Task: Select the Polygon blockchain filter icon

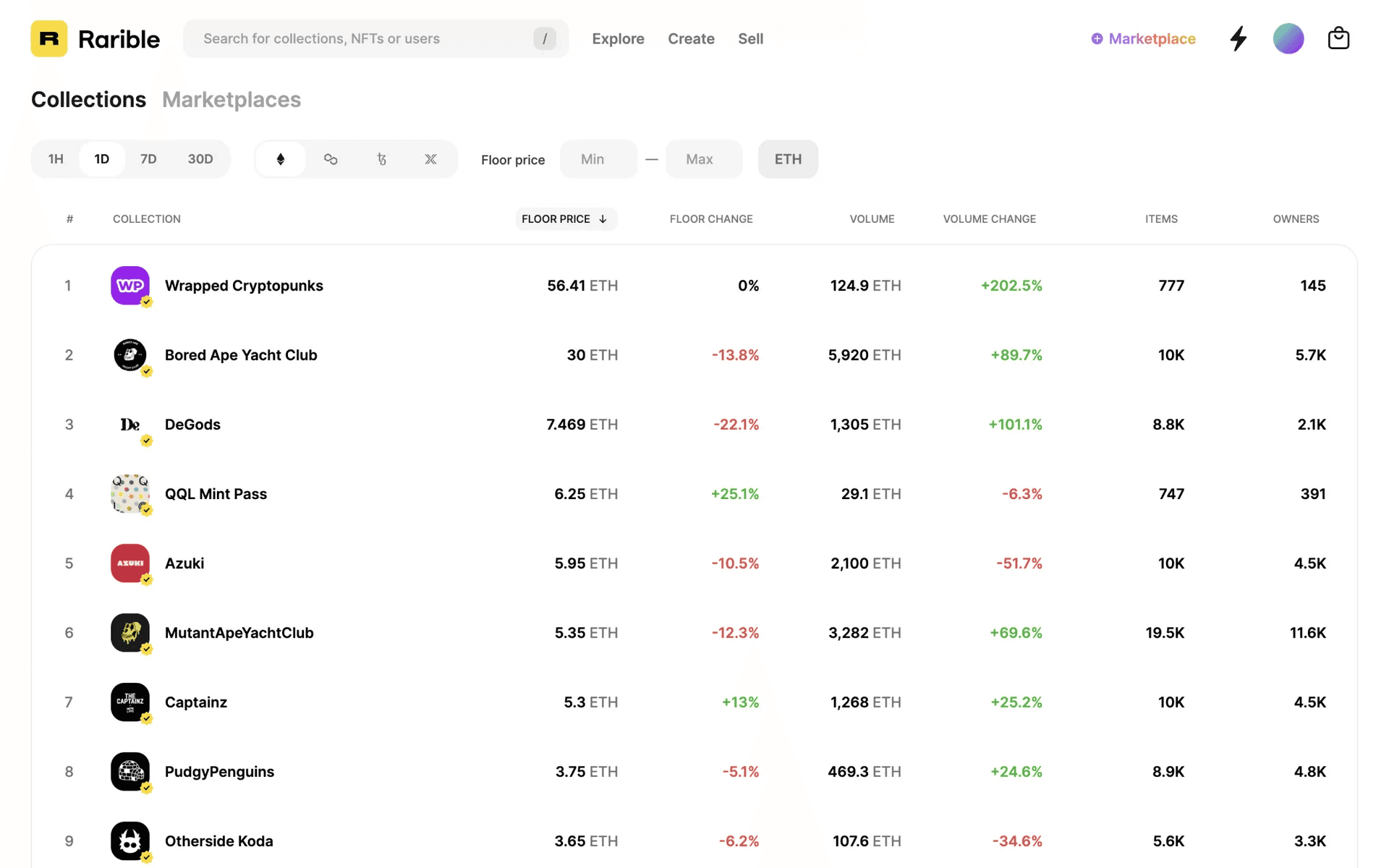Action: [331, 159]
